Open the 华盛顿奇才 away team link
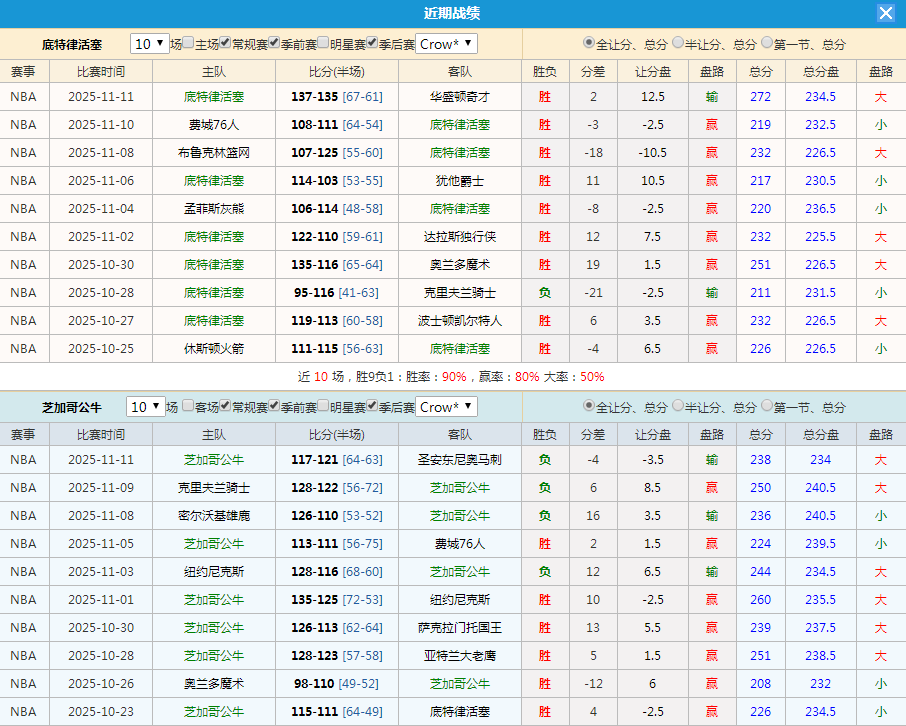This screenshot has width=906, height=726. tap(460, 96)
